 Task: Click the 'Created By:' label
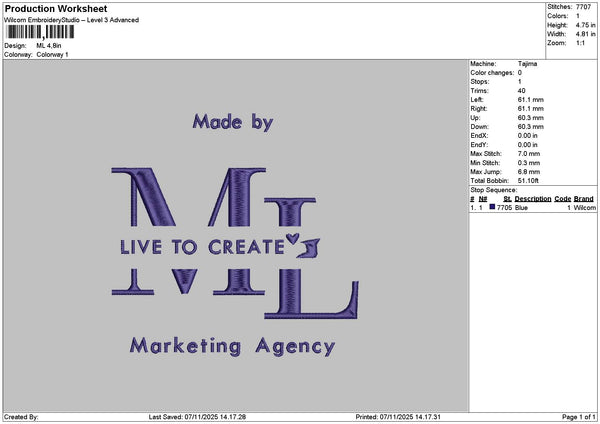coord(21,417)
